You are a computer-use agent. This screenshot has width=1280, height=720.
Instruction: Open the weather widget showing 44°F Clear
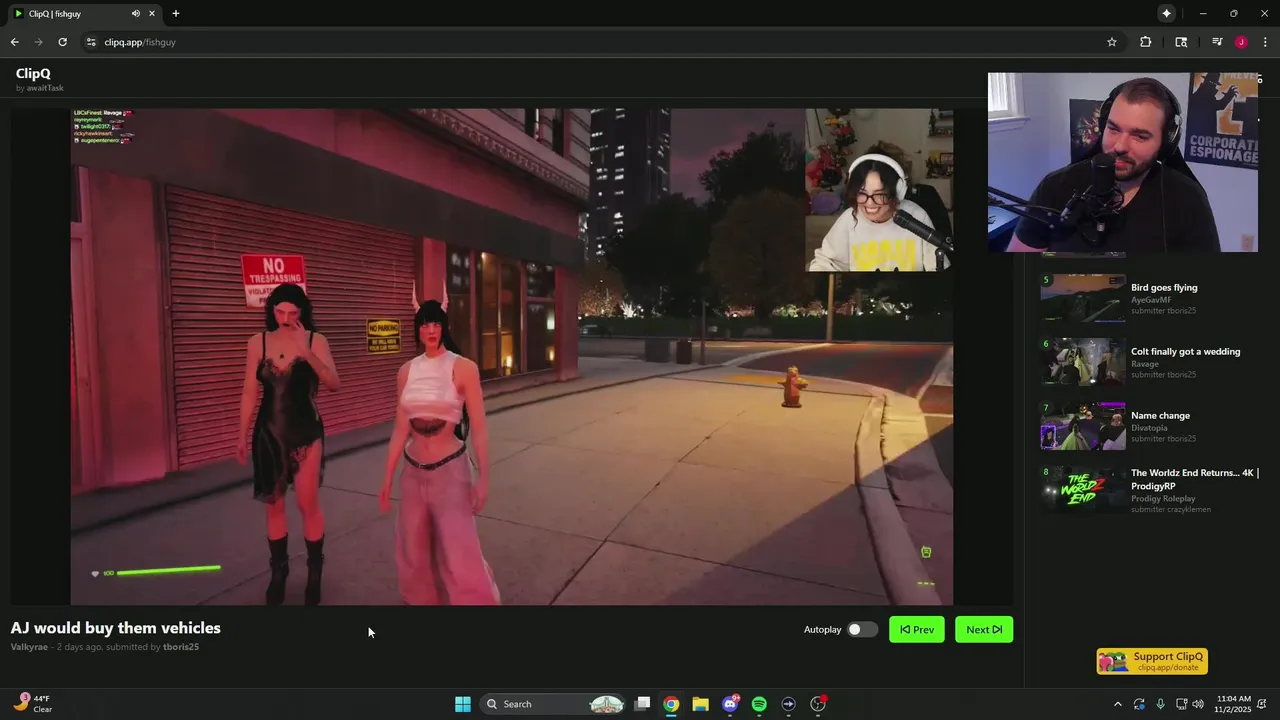[x=33, y=704]
